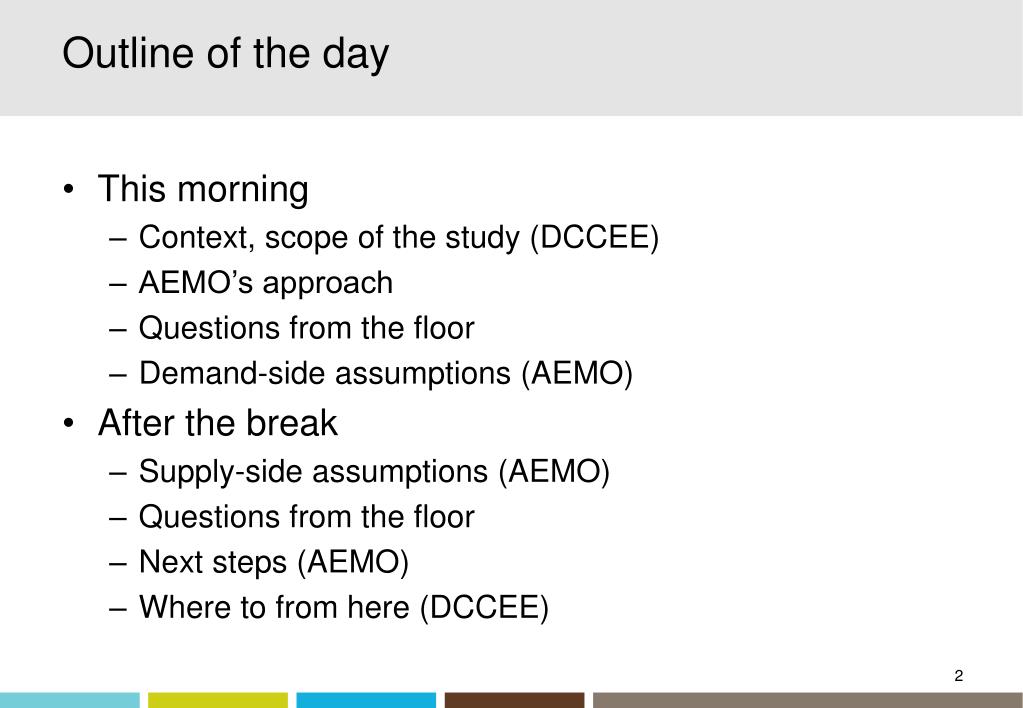Click the slide number 2

coord(958,676)
